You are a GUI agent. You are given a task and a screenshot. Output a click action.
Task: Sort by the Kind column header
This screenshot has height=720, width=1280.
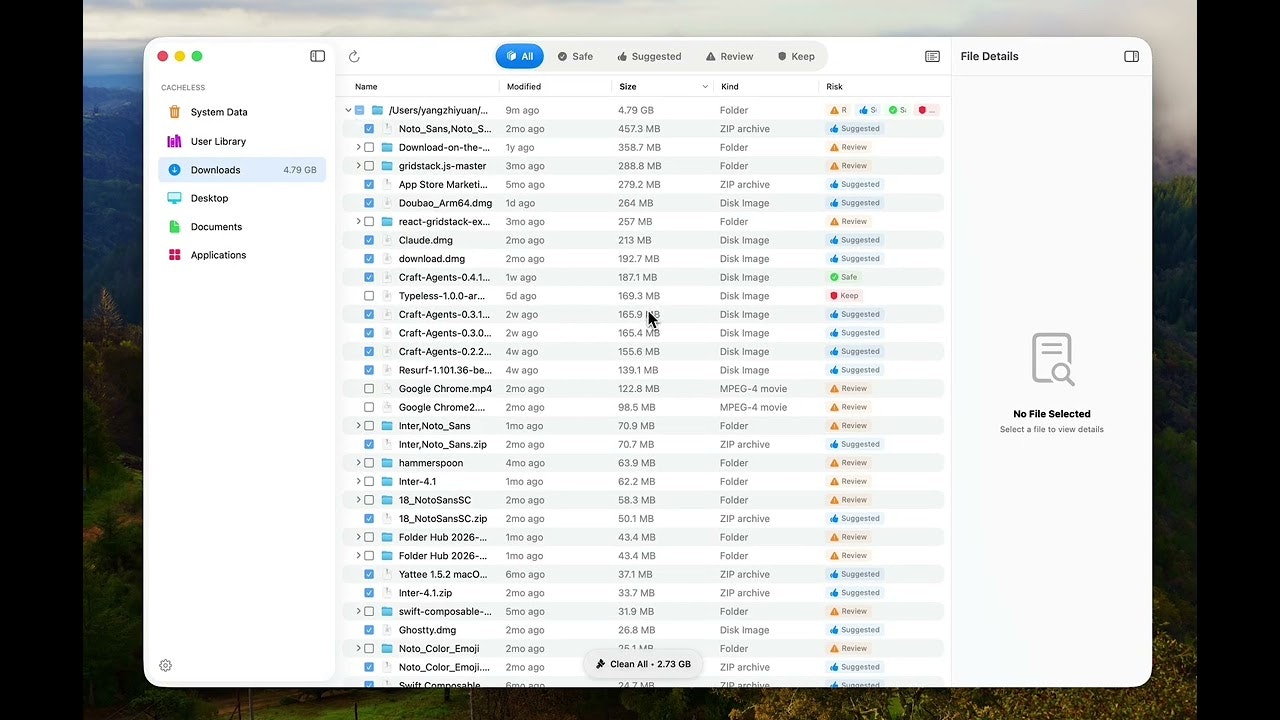click(x=730, y=87)
